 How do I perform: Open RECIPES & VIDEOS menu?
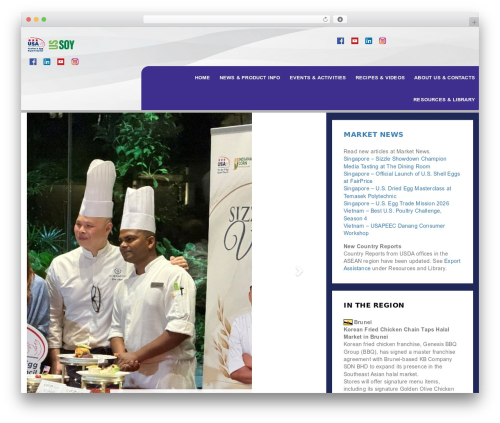tap(380, 78)
